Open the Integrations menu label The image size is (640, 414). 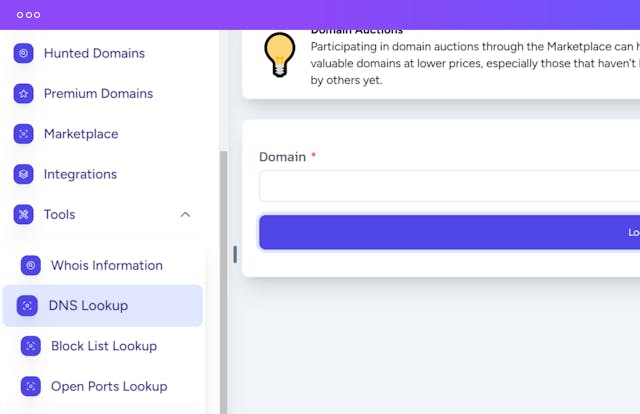tap(80, 174)
